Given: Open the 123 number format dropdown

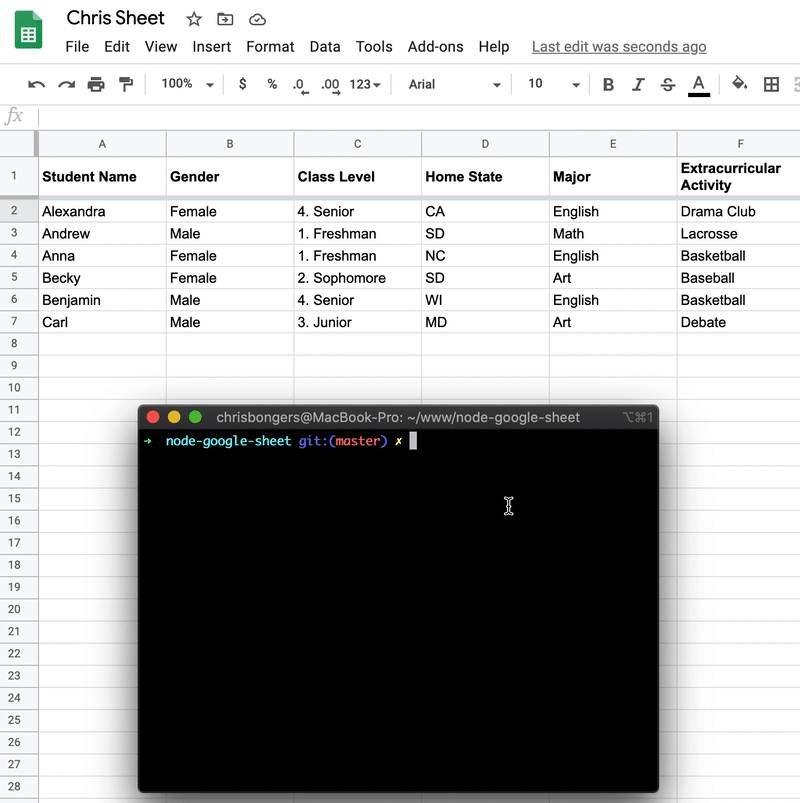Looking at the screenshot, I should (x=365, y=84).
